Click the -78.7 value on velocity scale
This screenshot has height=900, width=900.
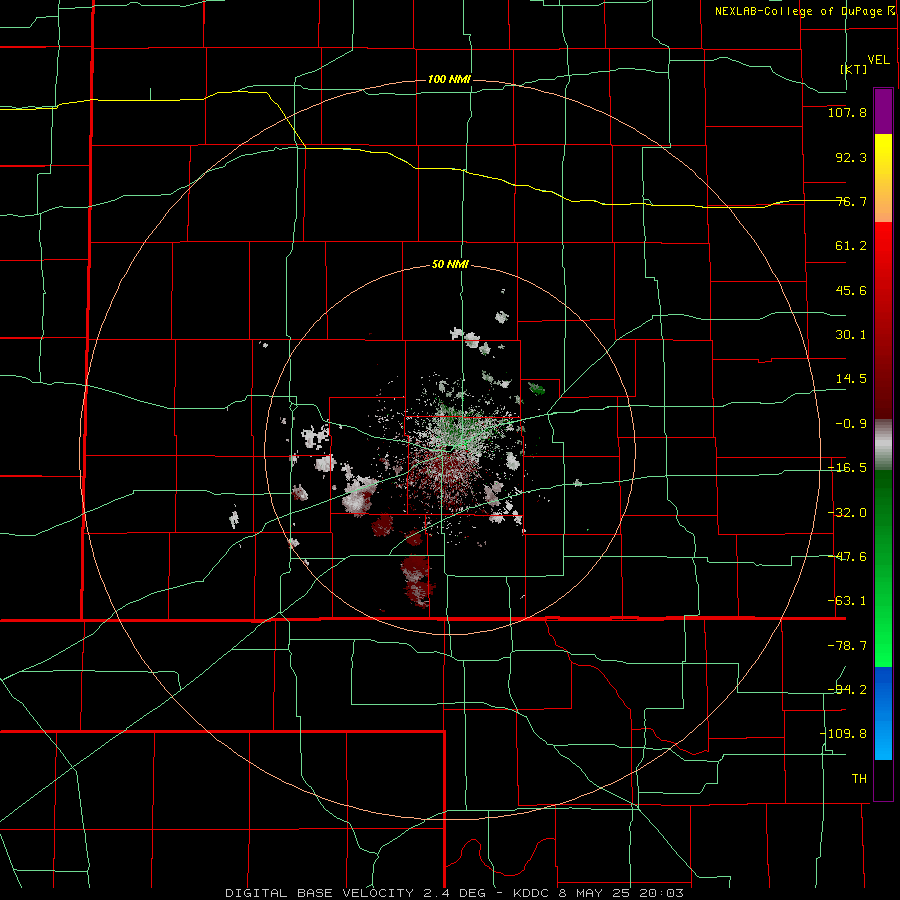pyautogui.click(x=847, y=646)
